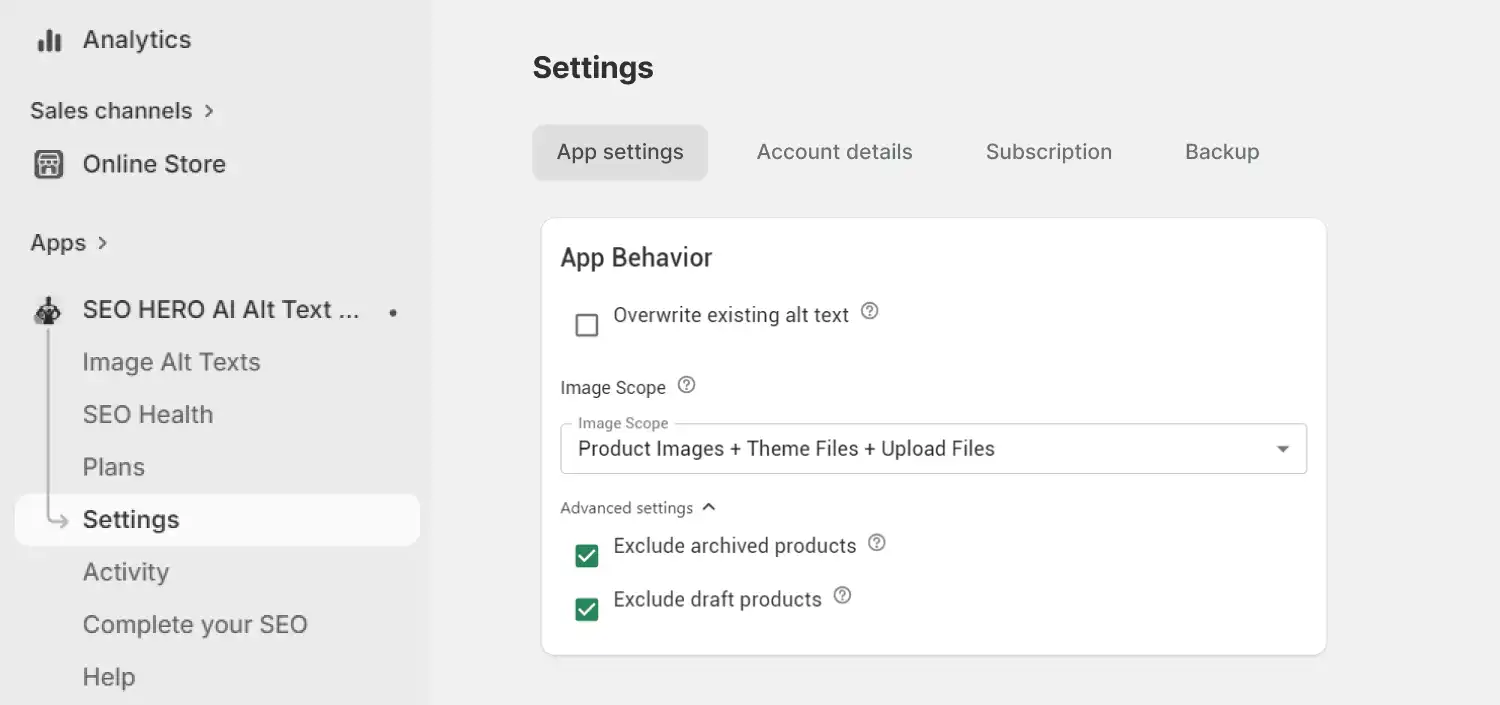Click the Analytics bar chart icon

(x=49, y=40)
